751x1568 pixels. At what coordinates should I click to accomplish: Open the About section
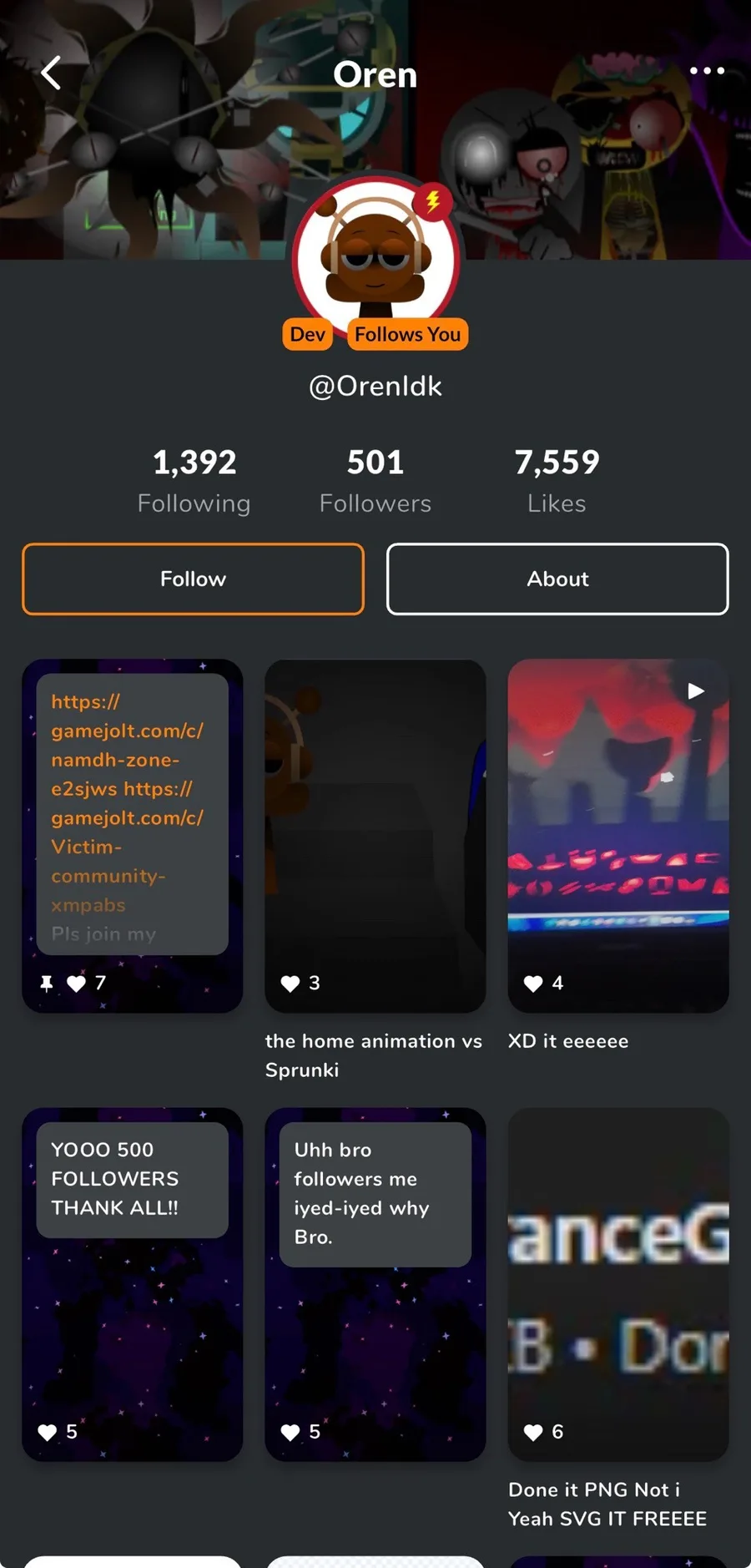point(557,579)
